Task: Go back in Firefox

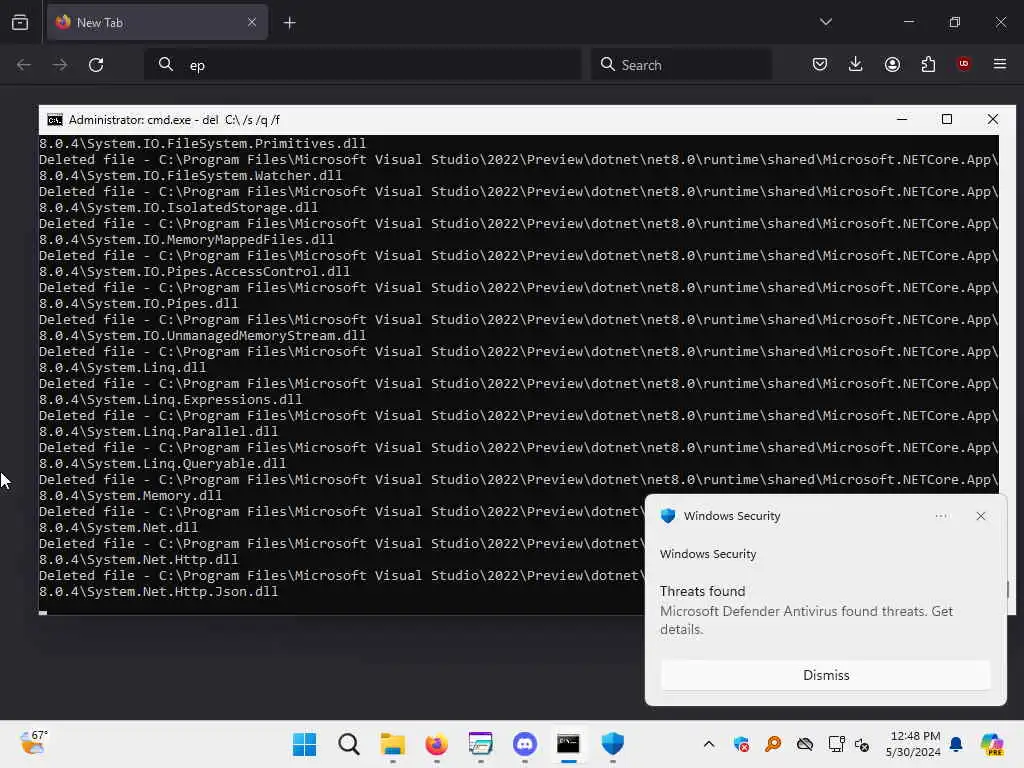Action: click(x=24, y=65)
